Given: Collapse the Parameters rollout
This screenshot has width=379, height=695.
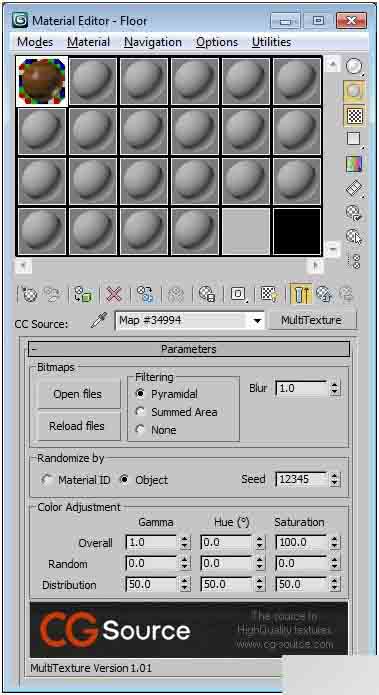Looking at the screenshot, I should pyautogui.click(x=189, y=349).
